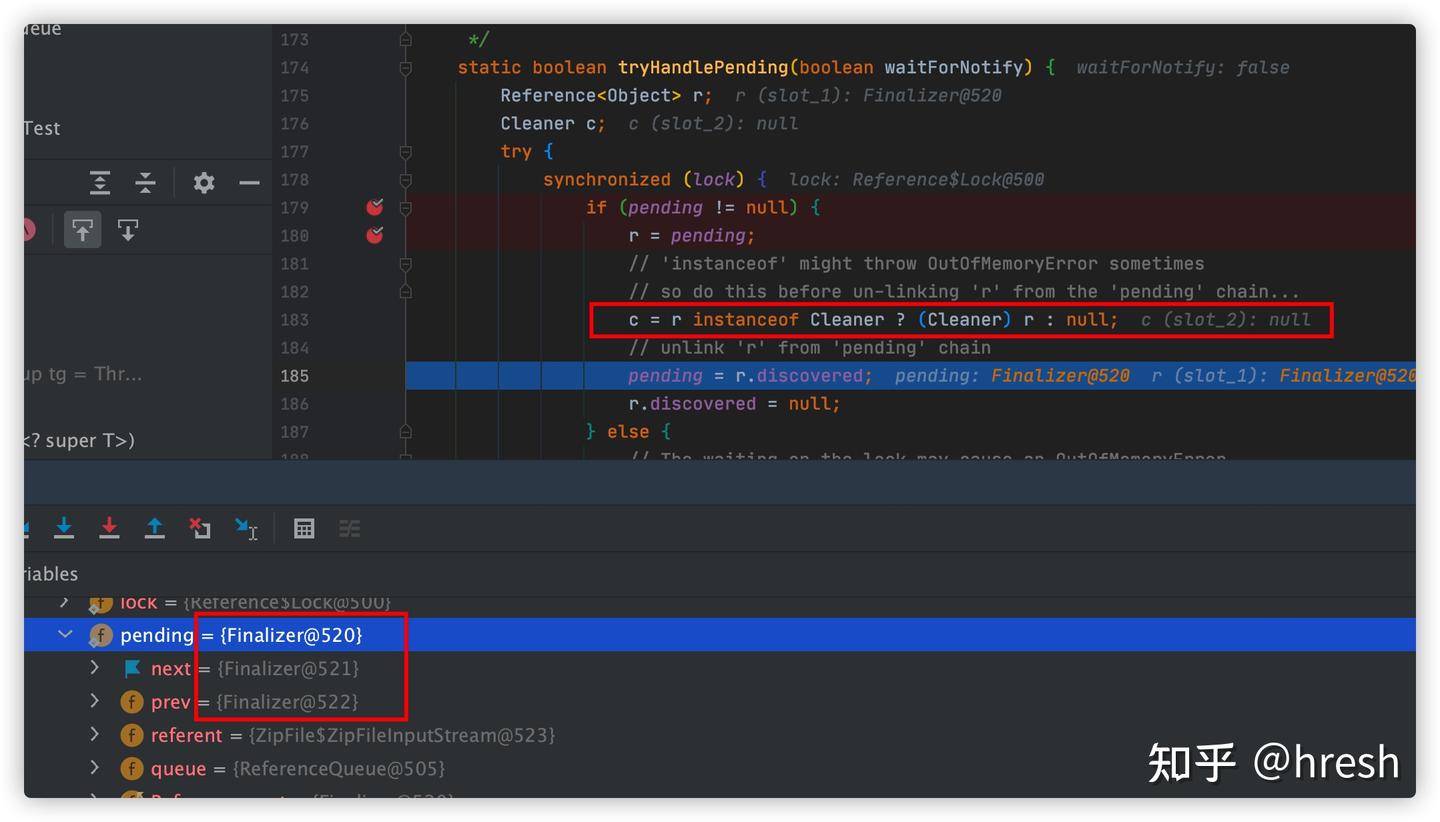Collapse the pending variable node
The height and width of the screenshot is (822, 1440).
tap(65, 634)
